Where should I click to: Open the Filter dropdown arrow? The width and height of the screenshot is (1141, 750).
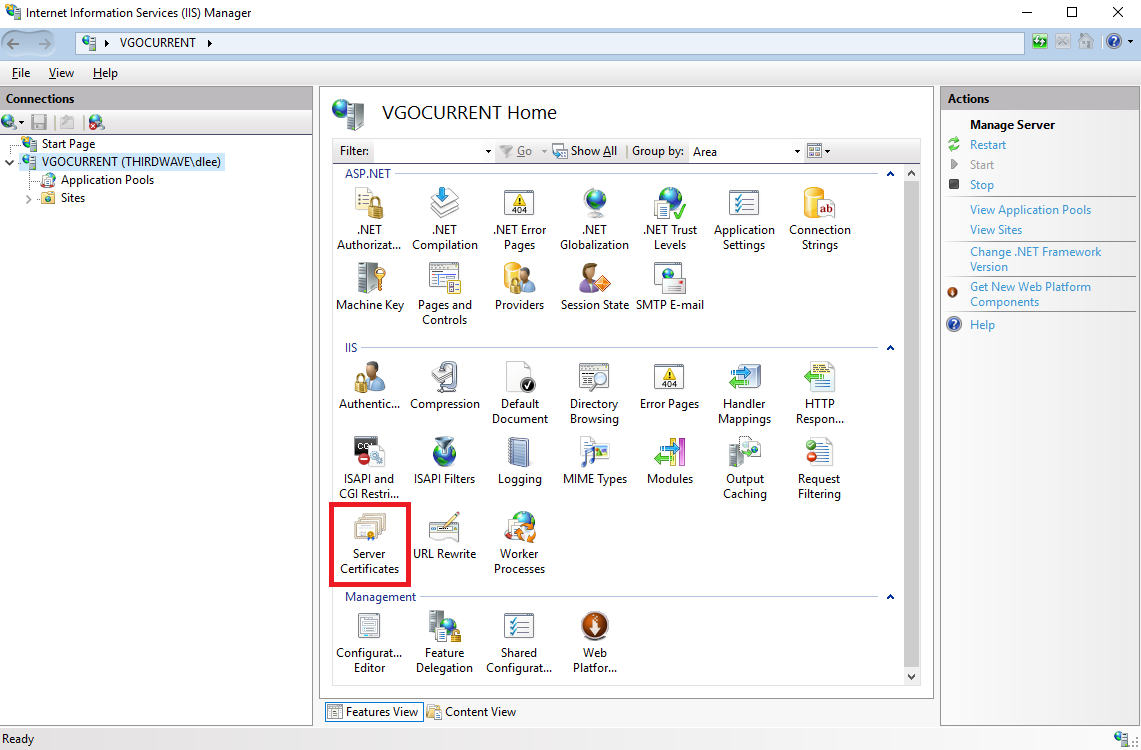point(488,151)
